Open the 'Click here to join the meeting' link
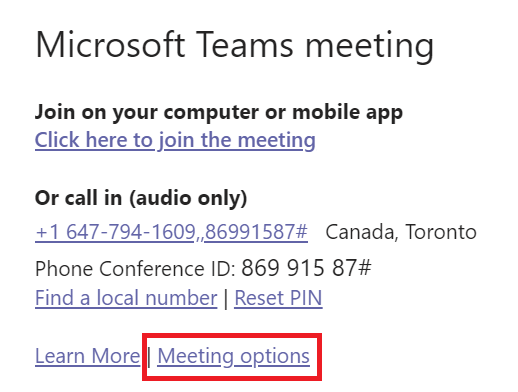 pos(175,140)
